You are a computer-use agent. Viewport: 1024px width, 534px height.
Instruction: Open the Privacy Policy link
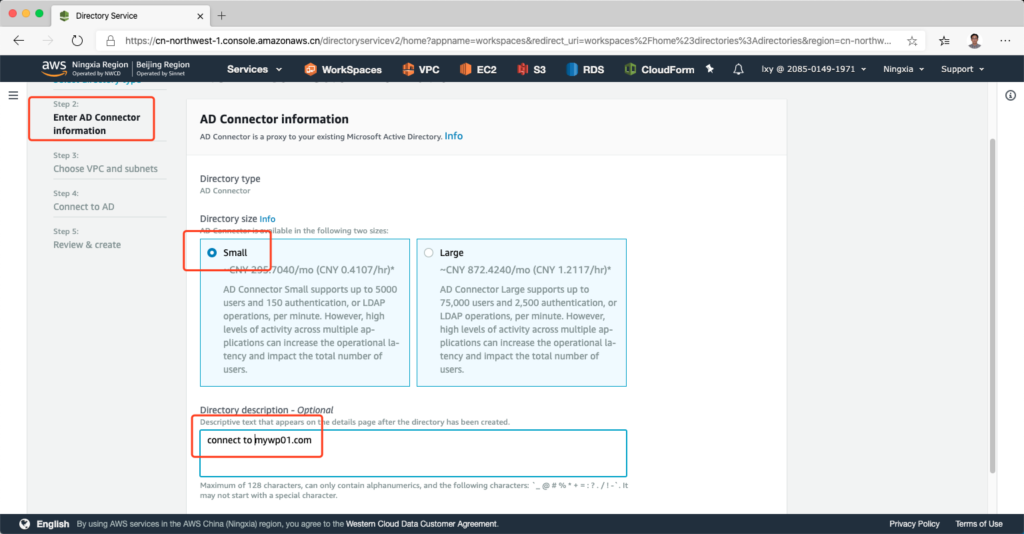914,524
